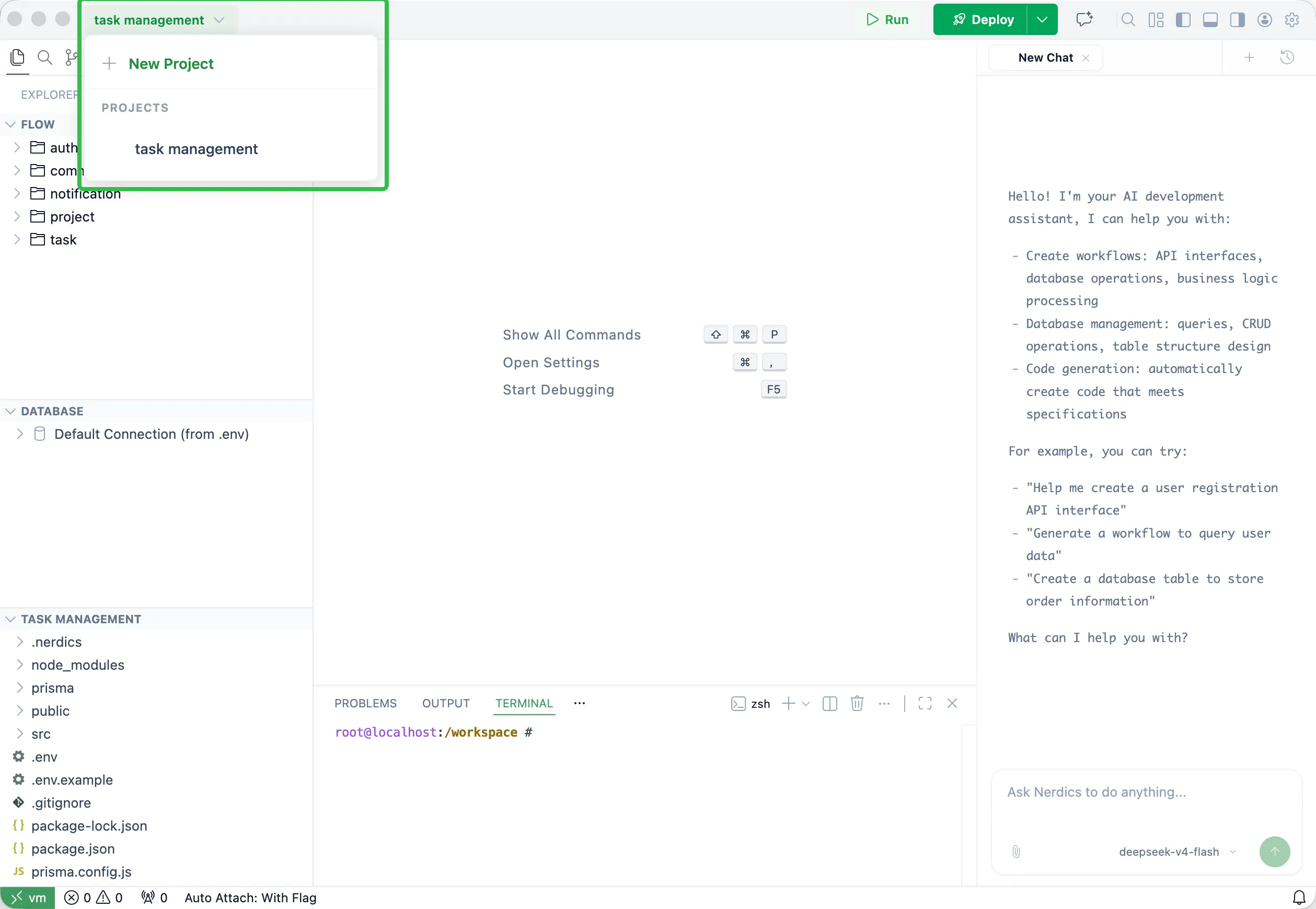Kill terminal with trash icon

point(857,703)
